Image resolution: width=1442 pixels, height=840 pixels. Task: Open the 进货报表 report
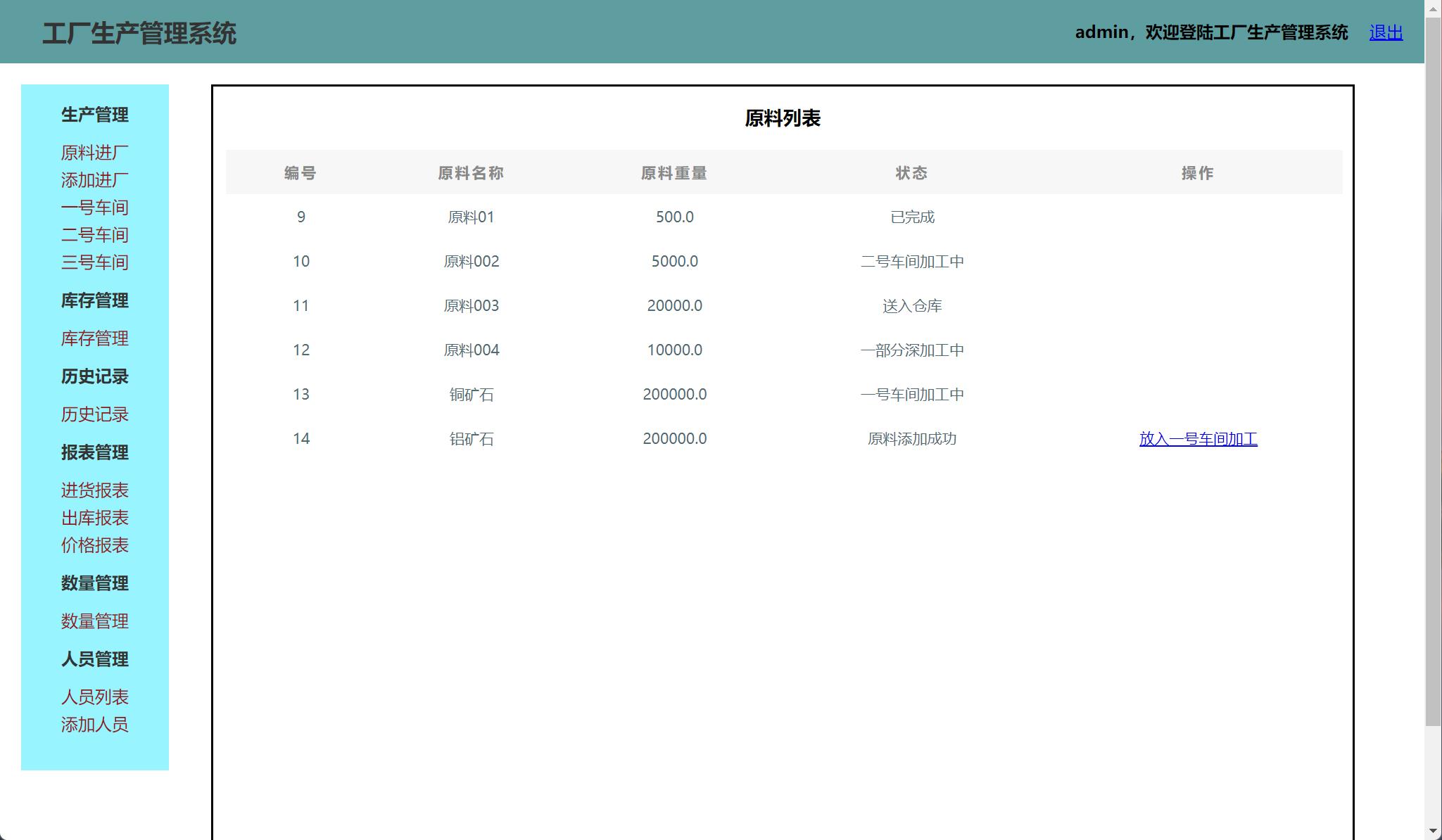tap(94, 490)
